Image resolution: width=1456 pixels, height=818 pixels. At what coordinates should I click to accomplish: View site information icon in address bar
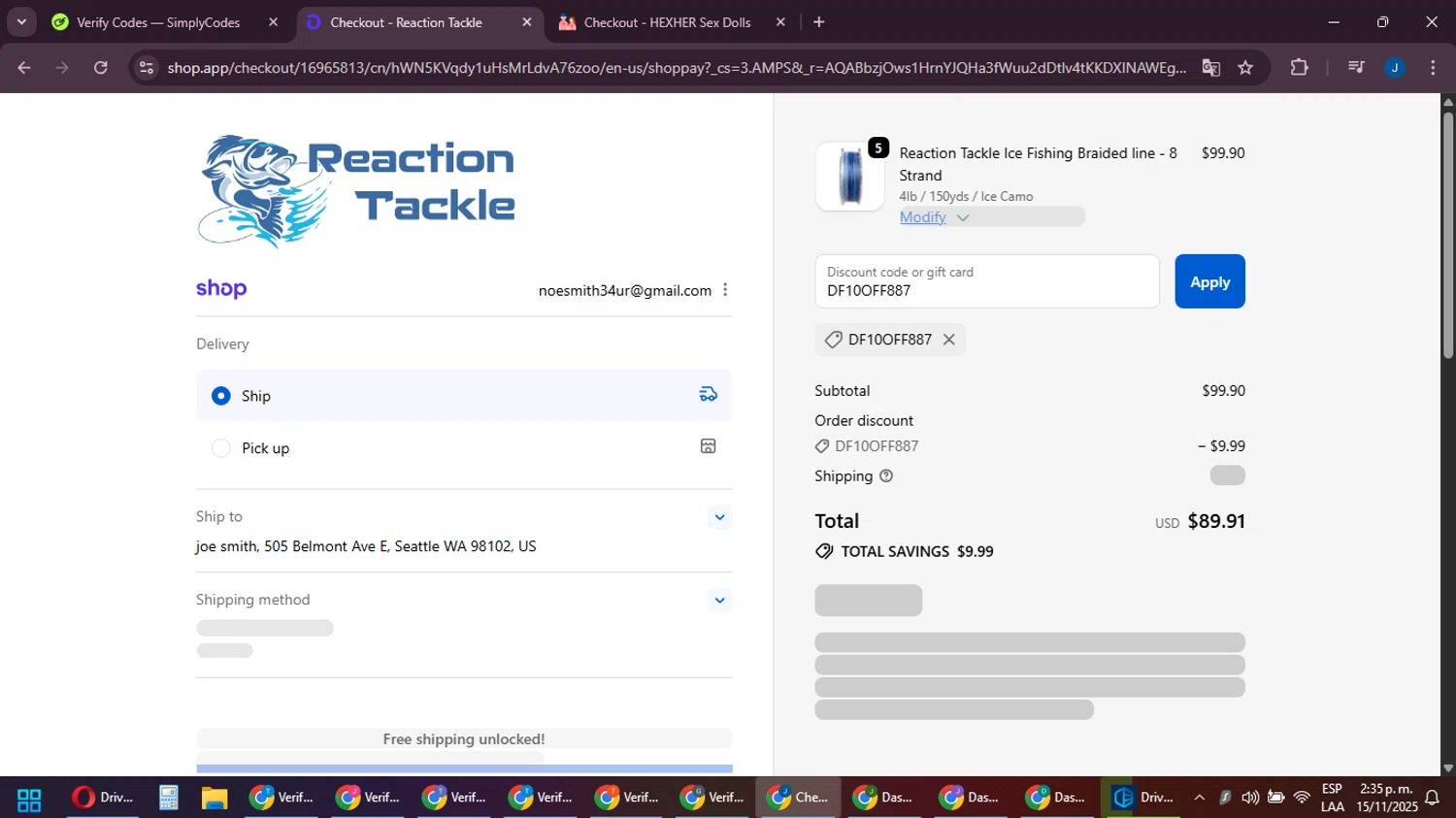coord(147,67)
